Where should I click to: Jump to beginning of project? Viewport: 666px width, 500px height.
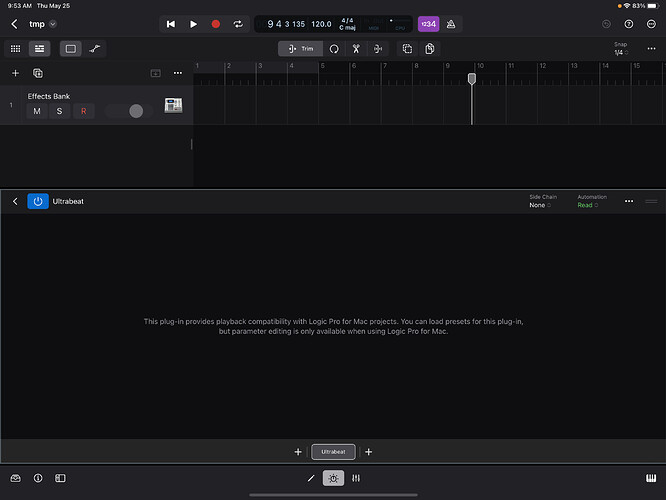coord(171,24)
